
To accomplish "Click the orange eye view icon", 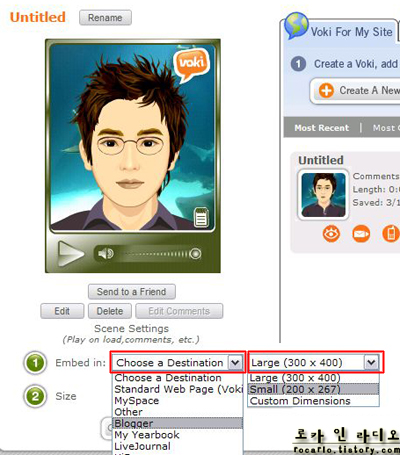I will (331, 234).
